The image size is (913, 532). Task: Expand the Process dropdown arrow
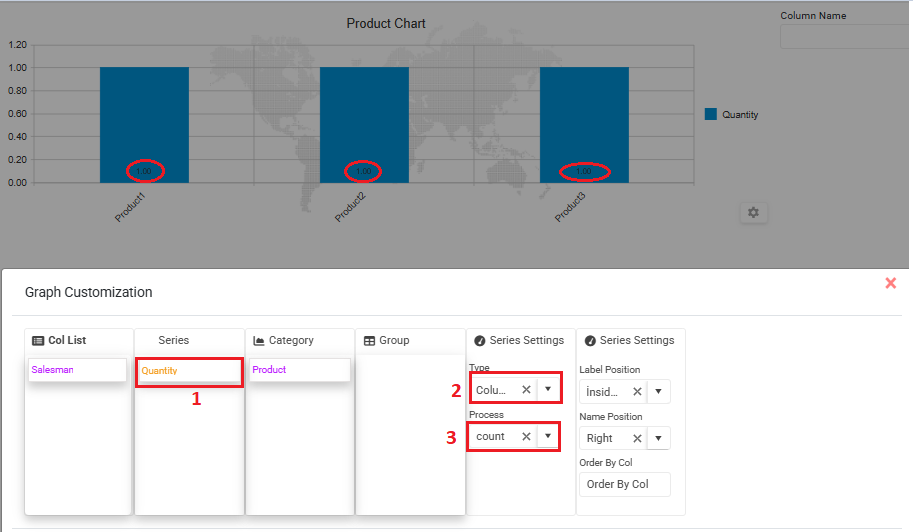point(548,436)
